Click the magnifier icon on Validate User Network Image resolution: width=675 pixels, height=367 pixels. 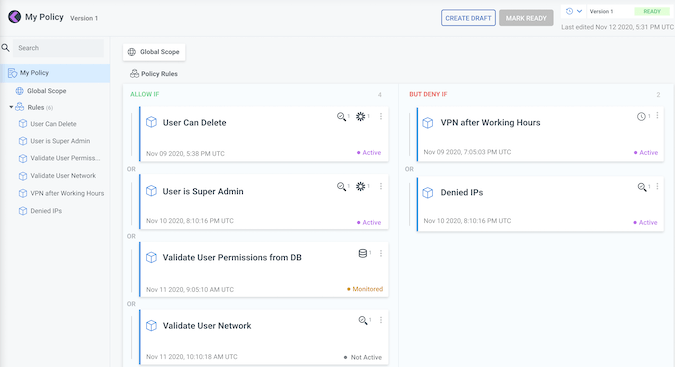point(363,320)
